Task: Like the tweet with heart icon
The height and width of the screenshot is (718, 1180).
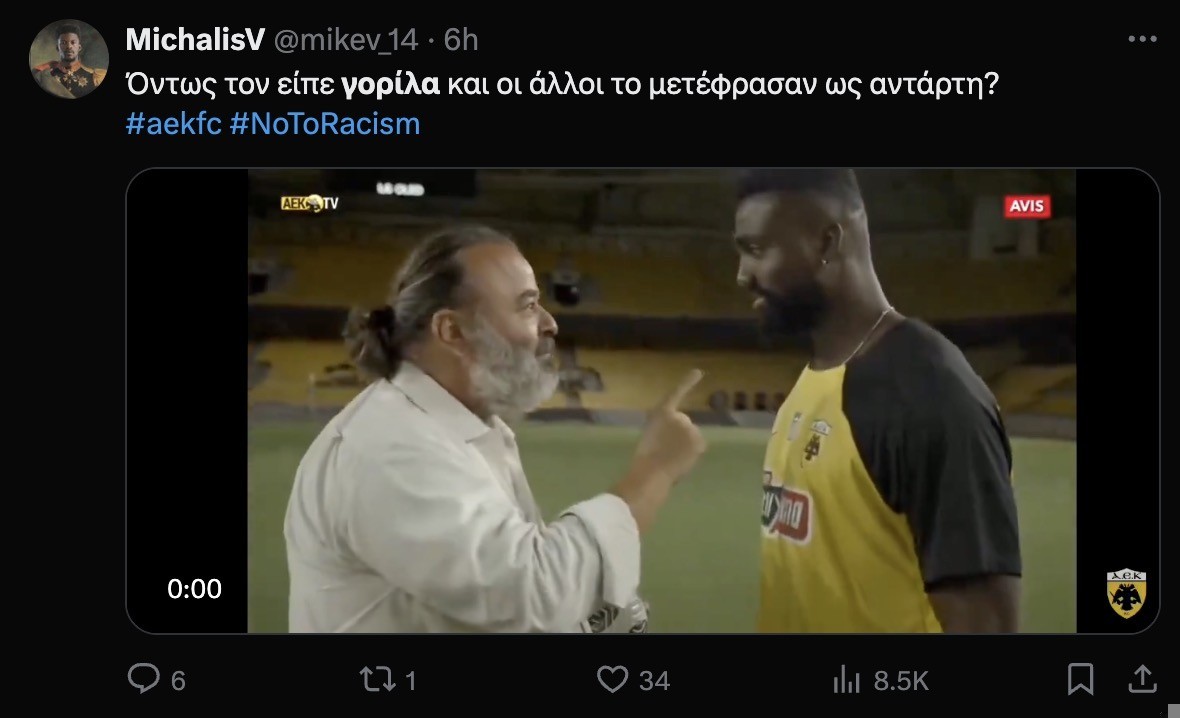Action: point(613,679)
